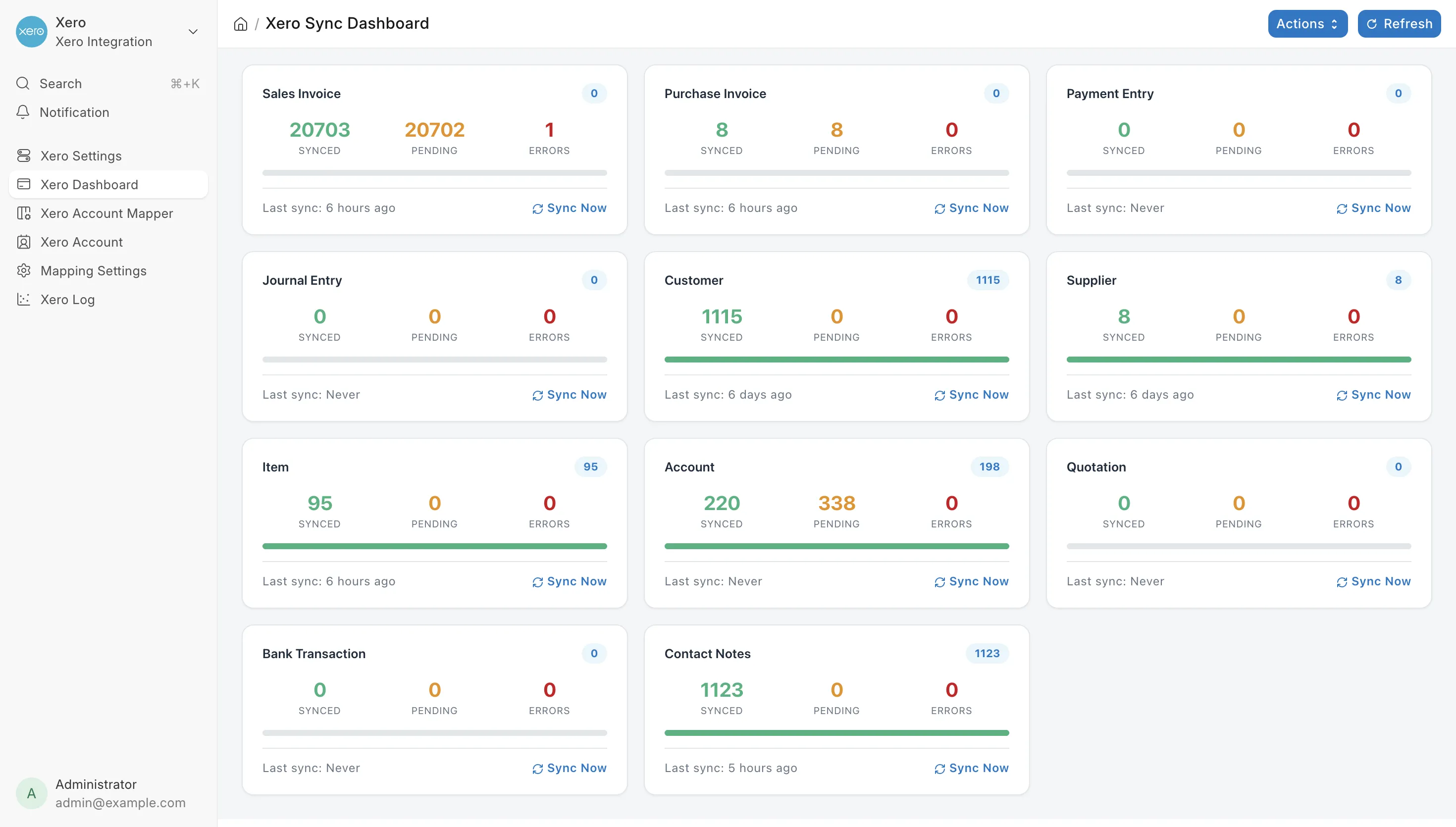Click the Xero Account contact icon
This screenshot has width=1456, height=827.
24,242
